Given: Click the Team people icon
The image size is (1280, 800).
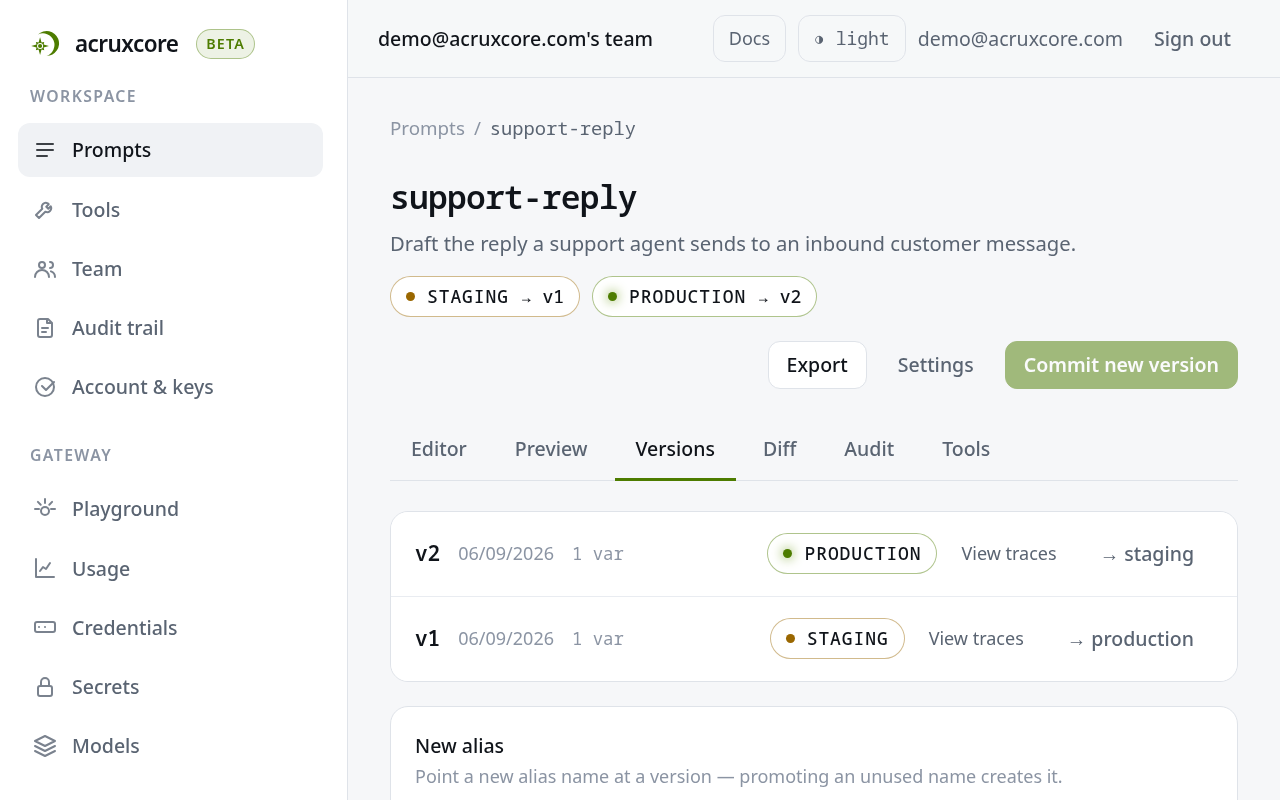Looking at the screenshot, I should 45,269.
